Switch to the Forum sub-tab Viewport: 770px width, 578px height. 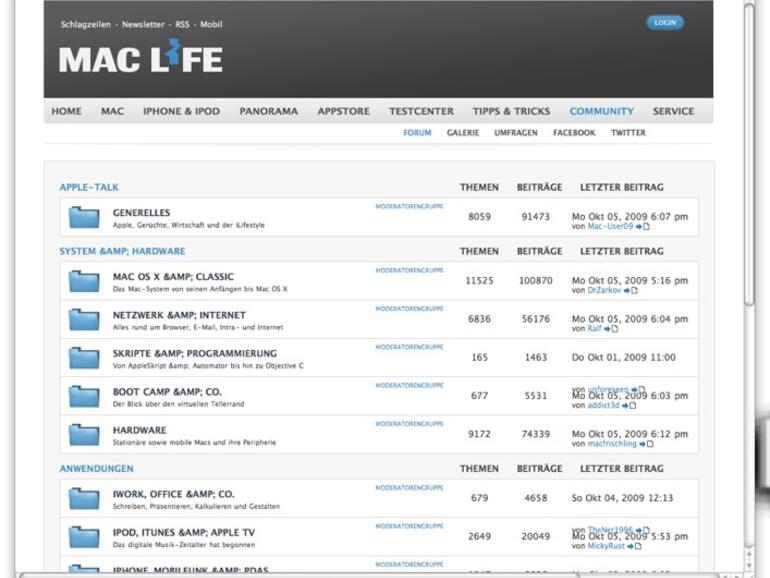[417, 133]
